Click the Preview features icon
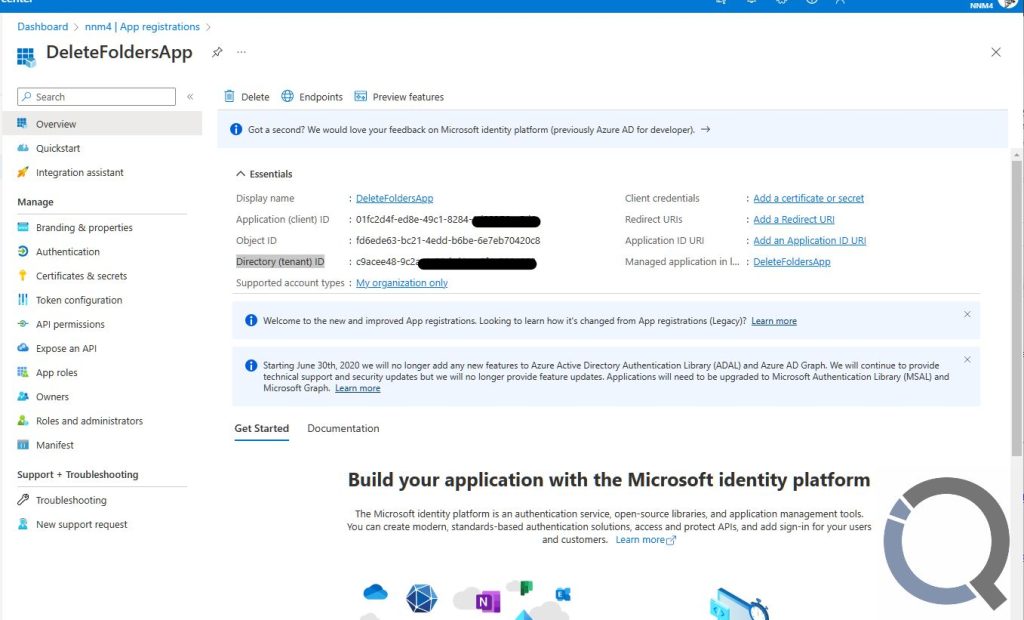Image resolution: width=1024 pixels, height=620 pixels. click(x=360, y=96)
